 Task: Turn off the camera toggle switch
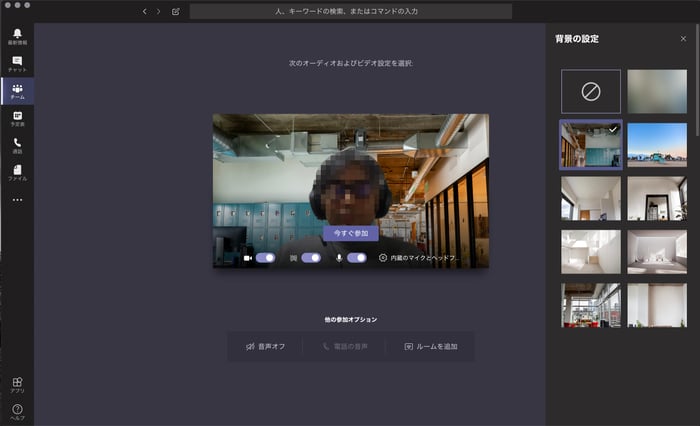(x=265, y=257)
